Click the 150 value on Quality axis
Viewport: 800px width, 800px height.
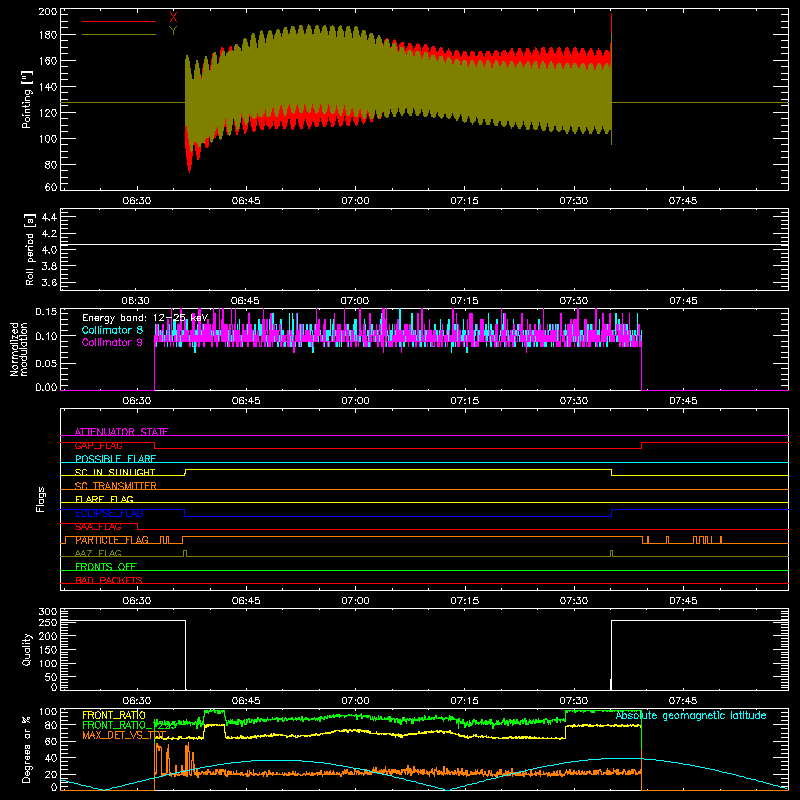(47, 650)
